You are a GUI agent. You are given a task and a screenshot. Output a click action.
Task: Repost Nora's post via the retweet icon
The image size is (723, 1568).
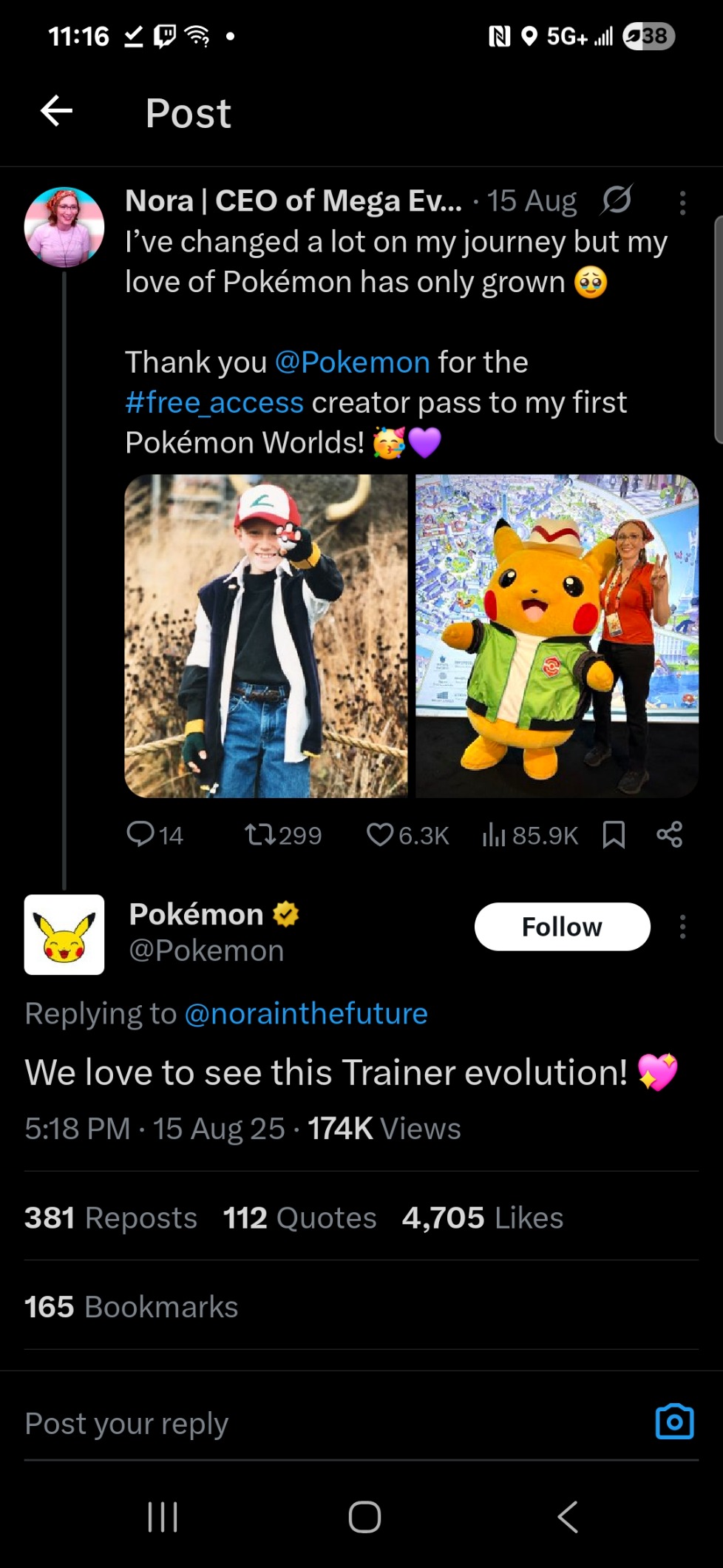point(260,835)
